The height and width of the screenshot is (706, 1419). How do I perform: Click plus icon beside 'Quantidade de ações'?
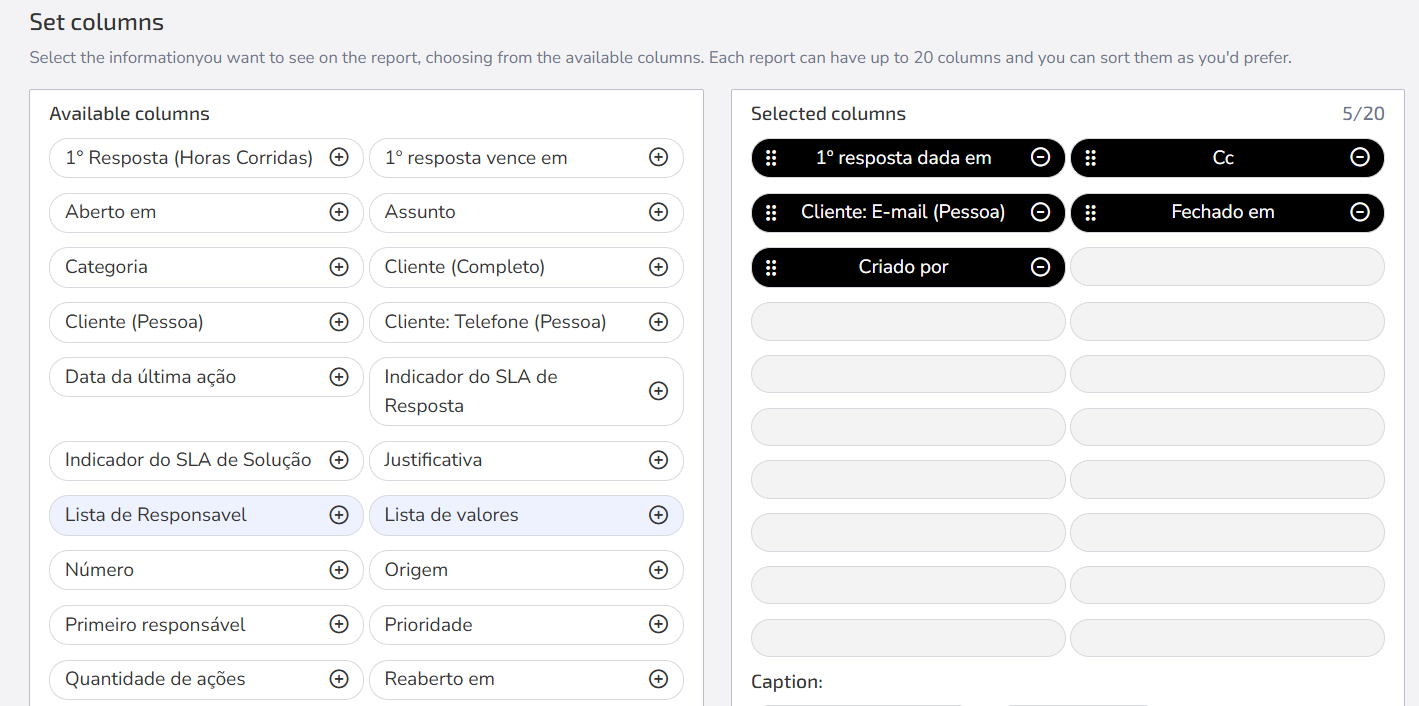point(339,679)
